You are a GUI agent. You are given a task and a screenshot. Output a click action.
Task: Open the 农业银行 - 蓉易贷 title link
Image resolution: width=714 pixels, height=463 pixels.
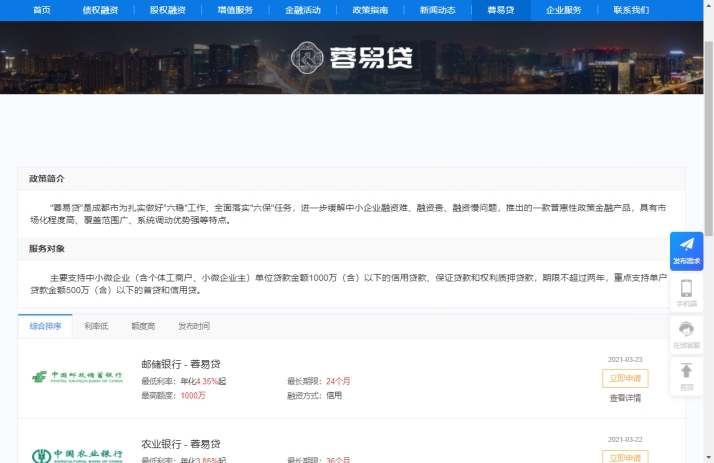coord(181,443)
